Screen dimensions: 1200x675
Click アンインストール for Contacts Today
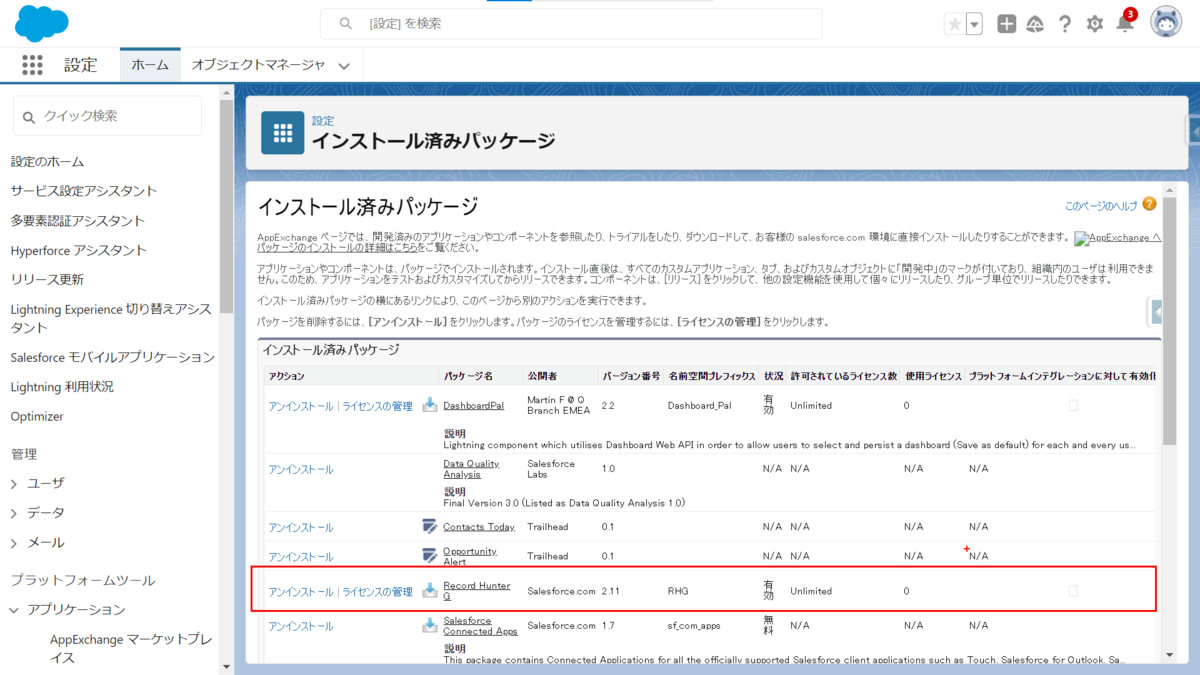(x=301, y=527)
